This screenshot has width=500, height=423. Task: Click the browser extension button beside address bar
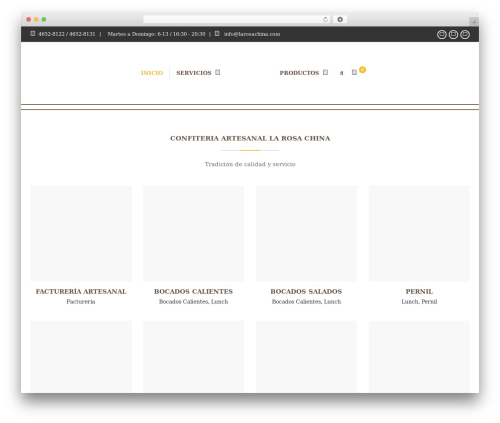coord(340,19)
